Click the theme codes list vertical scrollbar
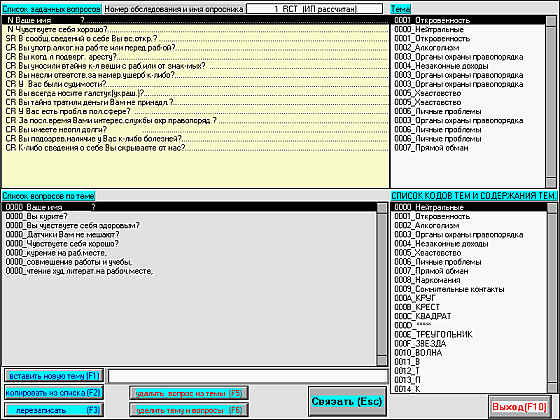The height and width of the screenshot is (420, 560). (552, 298)
